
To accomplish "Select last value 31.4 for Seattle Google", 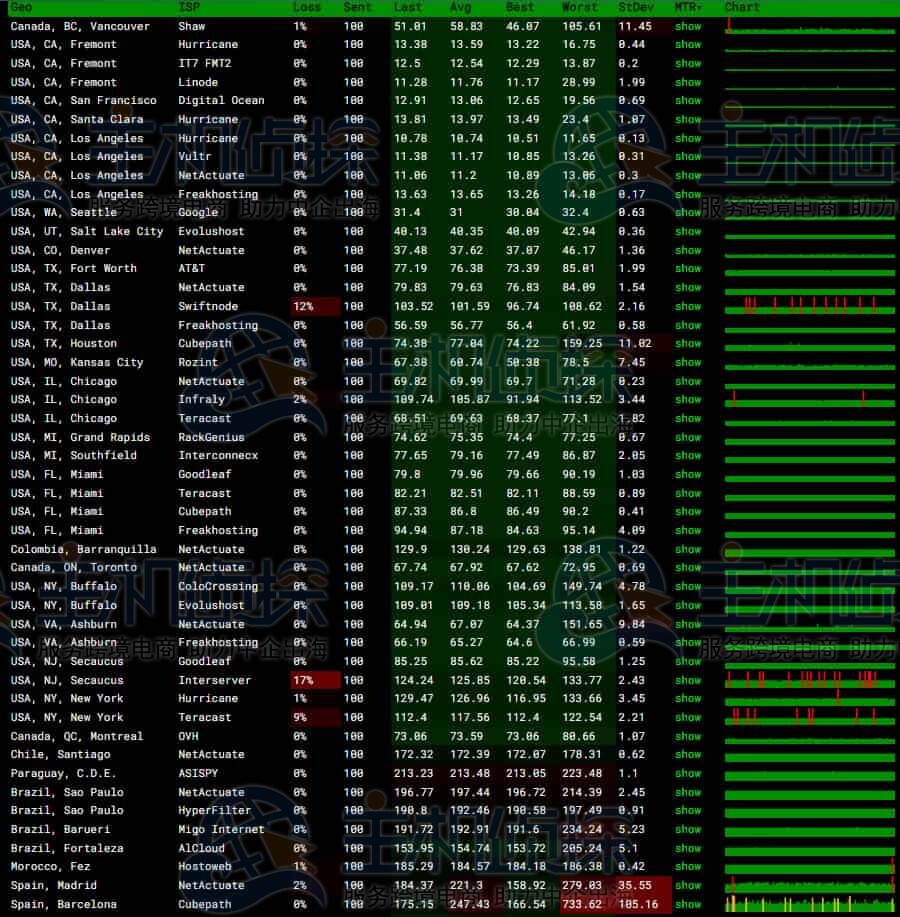I will [407, 212].
